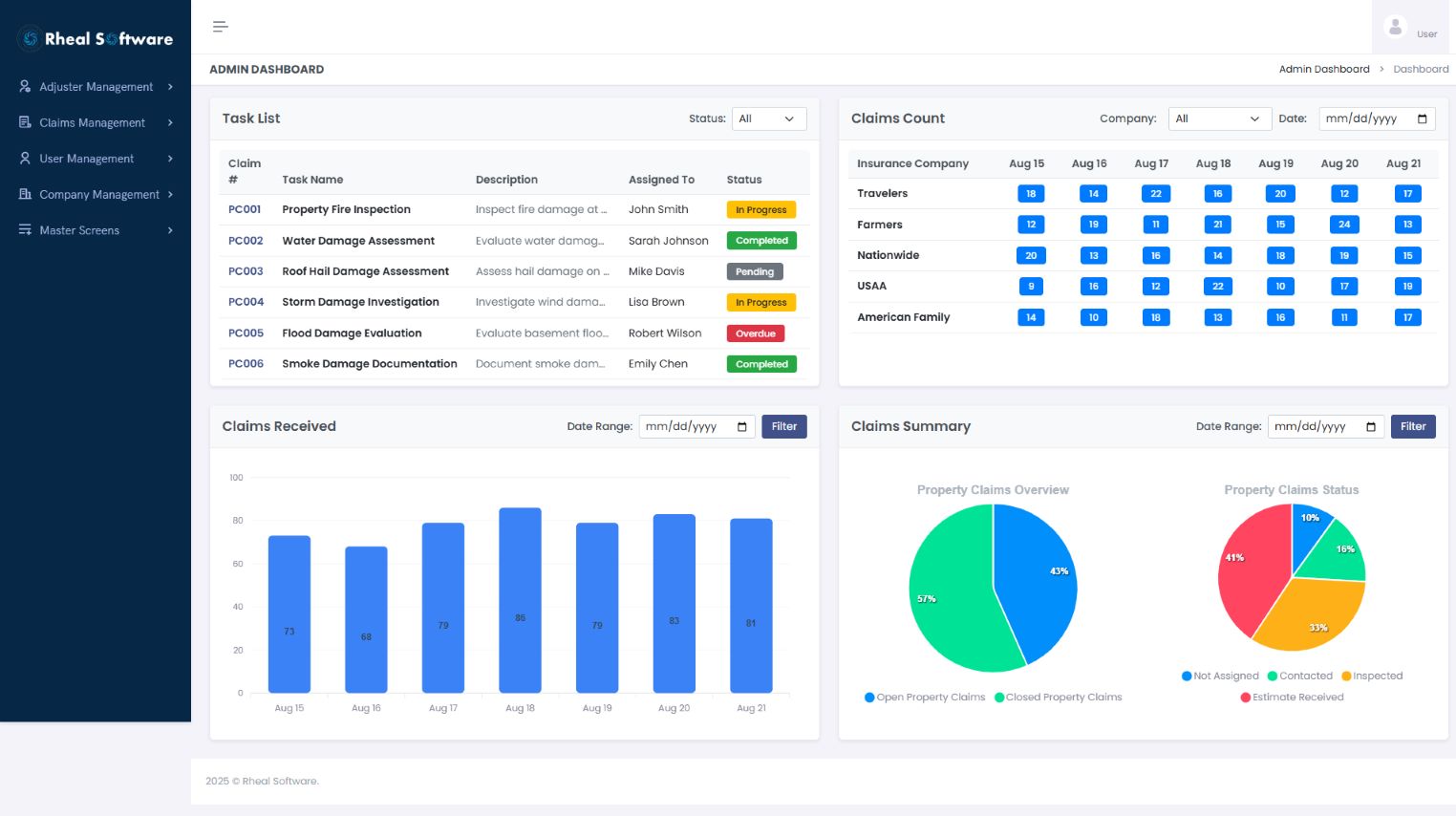Click Filter button in Claims Summary
This screenshot has height=816, width=1456.
pyautogui.click(x=1413, y=427)
